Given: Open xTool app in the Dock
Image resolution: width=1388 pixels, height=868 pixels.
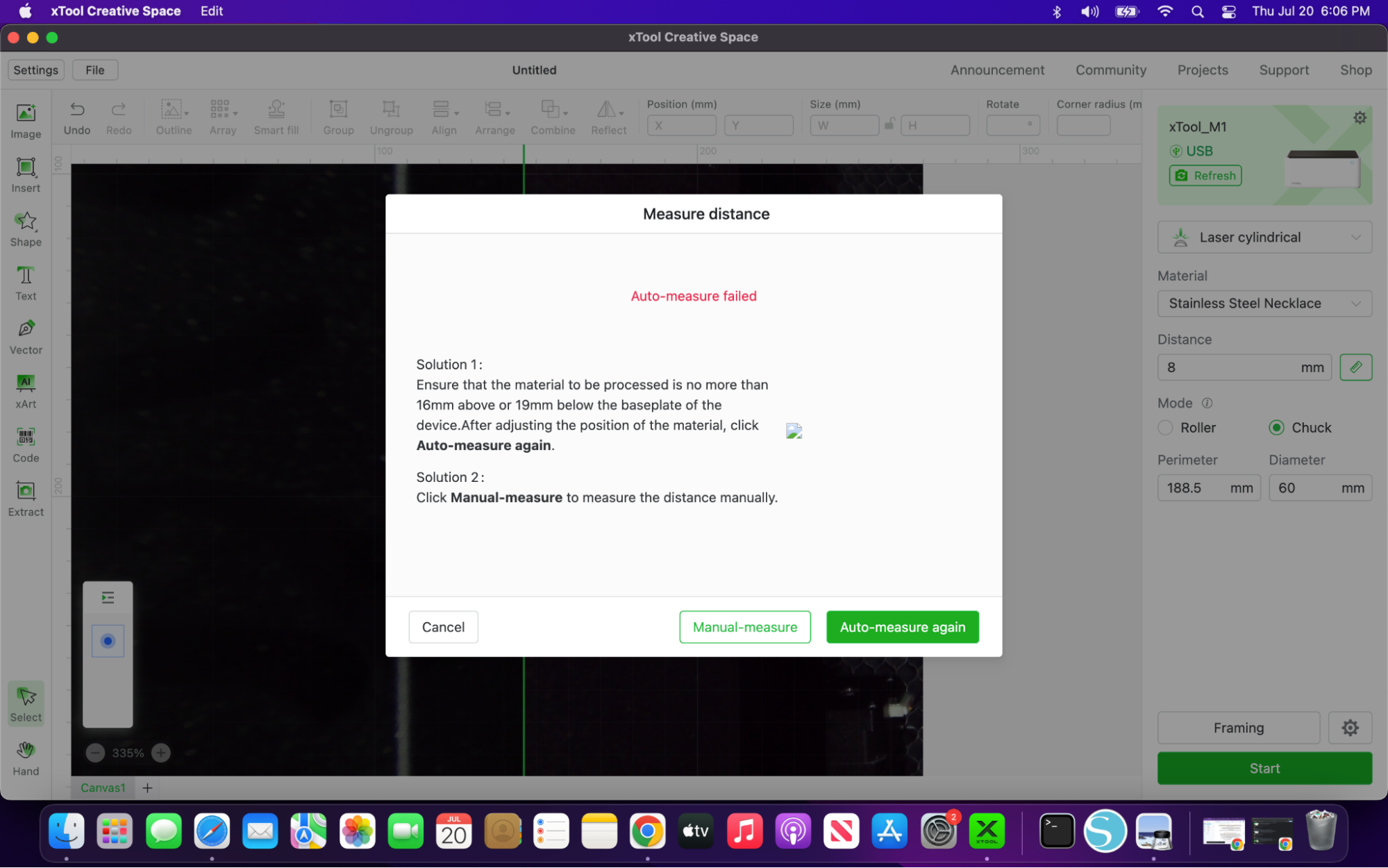Looking at the screenshot, I should tap(987, 831).
